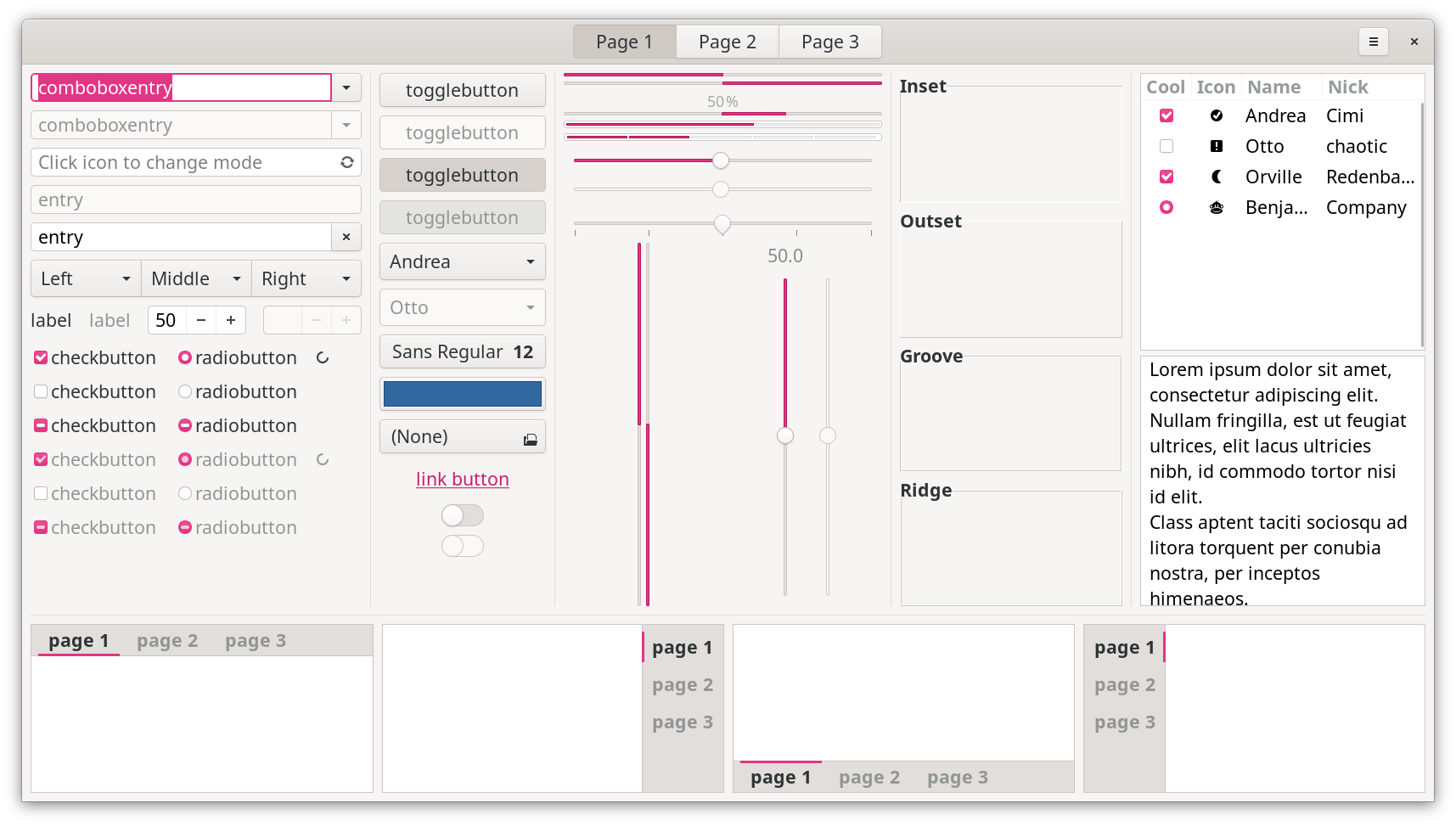Click the exclamation icon in Otto row
1456x826 pixels.
coord(1217,146)
